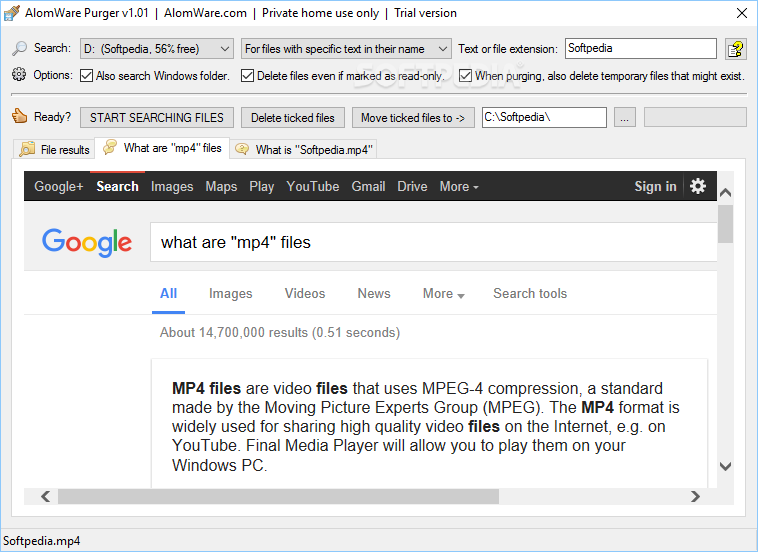This screenshot has height=552, width=758.
Task: Toggle also delete temporary files checkbox
Action: [x=465, y=76]
